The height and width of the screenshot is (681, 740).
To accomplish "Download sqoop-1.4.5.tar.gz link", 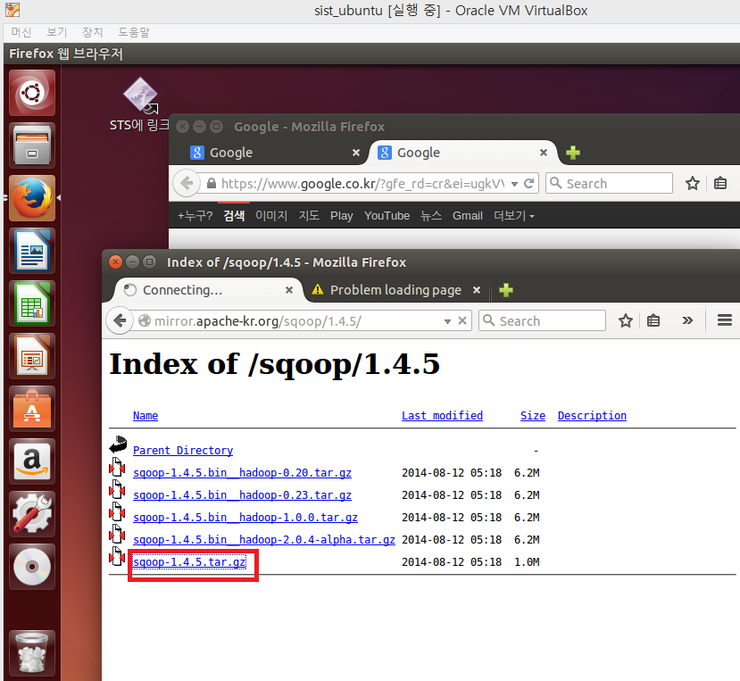I will click(x=189, y=562).
